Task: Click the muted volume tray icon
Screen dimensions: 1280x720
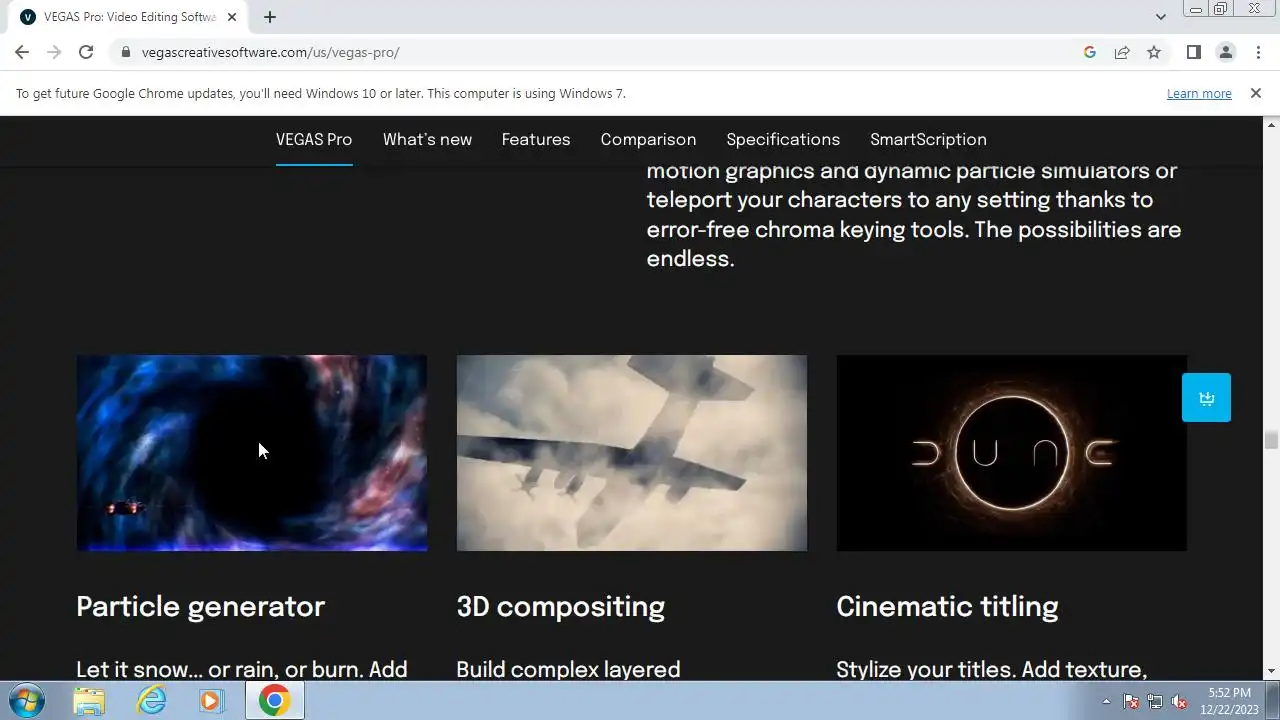Action: click(x=1179, y=701)
